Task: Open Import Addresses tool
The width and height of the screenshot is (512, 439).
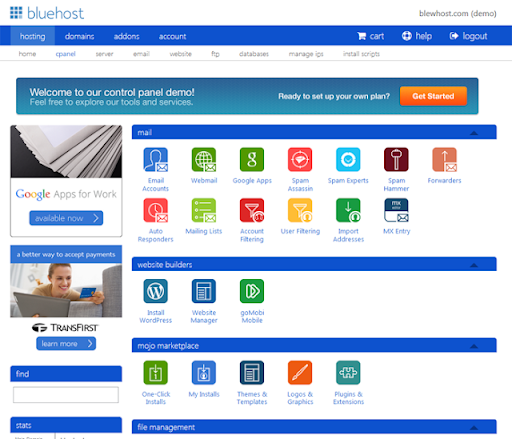Action: [x=348, y=210]
